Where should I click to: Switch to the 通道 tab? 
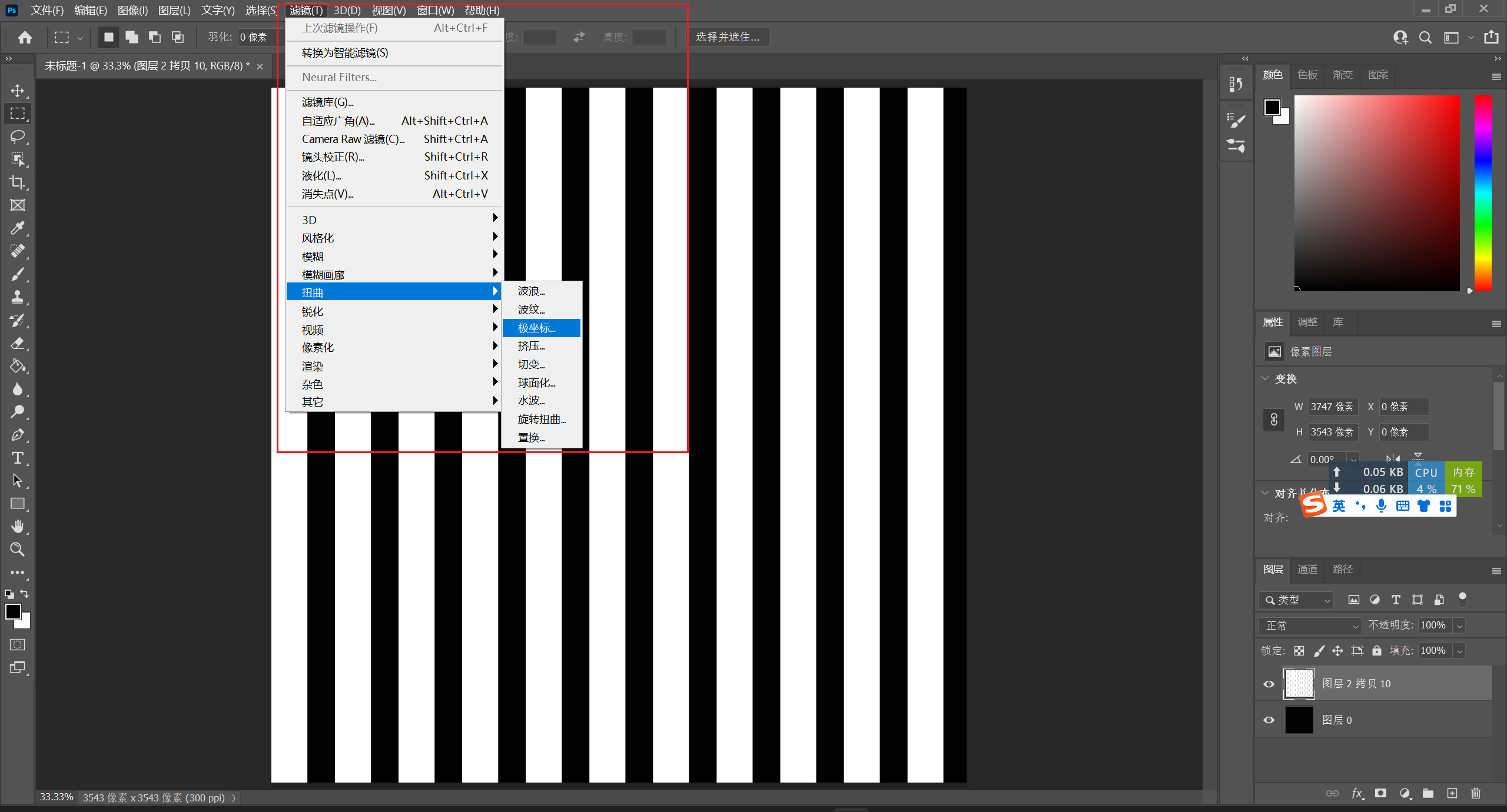click(x=1307, y=569)
